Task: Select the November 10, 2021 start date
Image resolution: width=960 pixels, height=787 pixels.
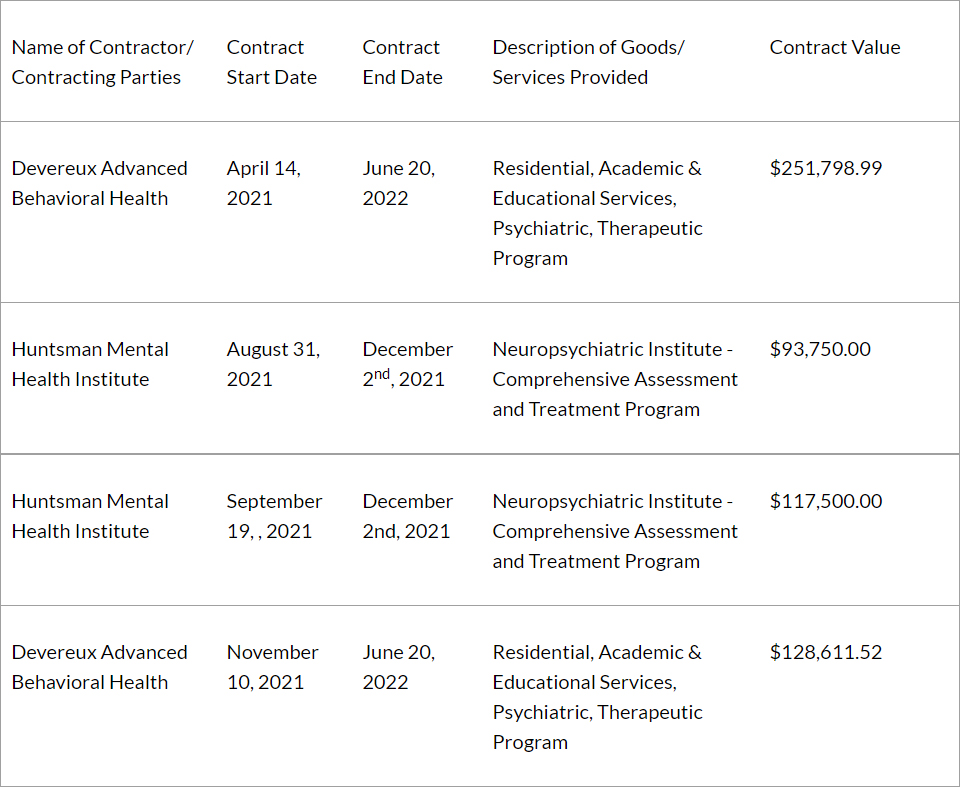Action: pos(272,667)
